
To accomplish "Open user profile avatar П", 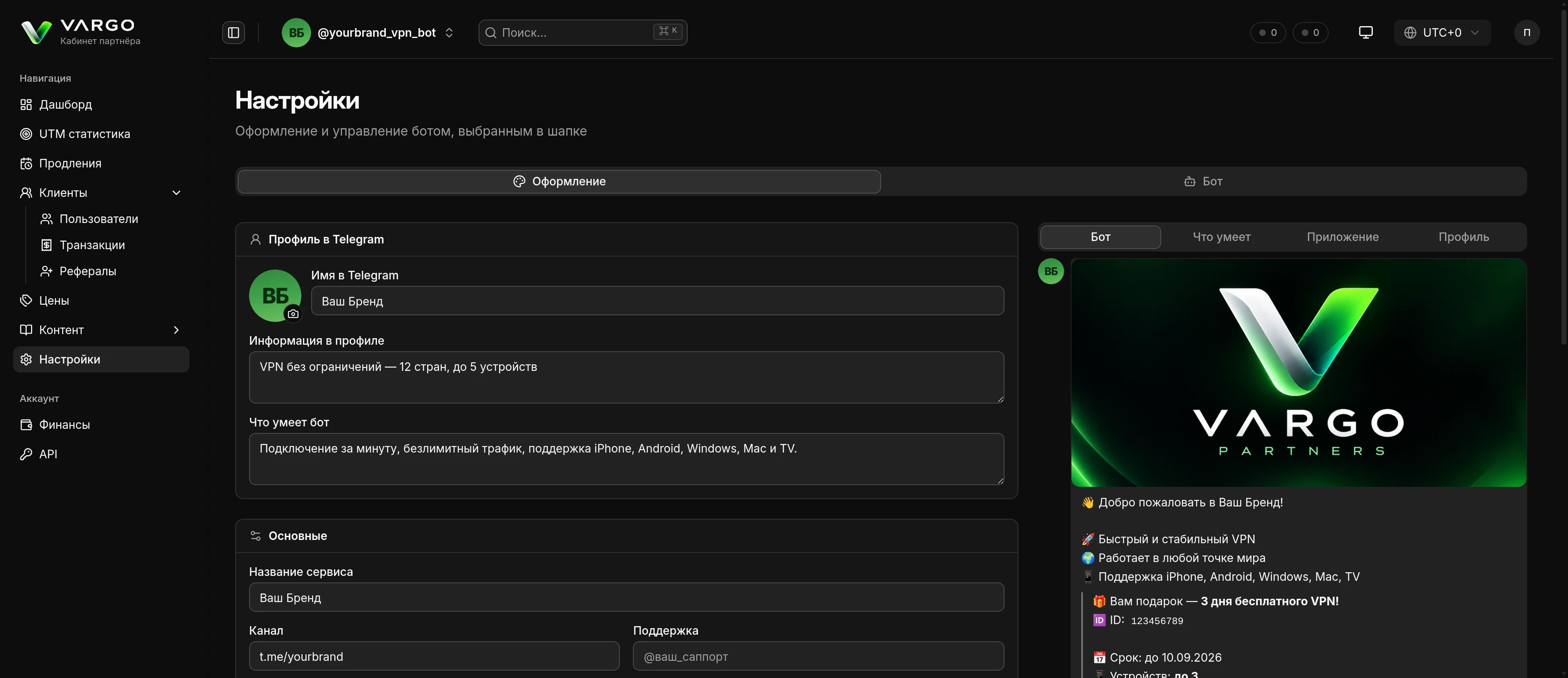I will pyautogui.click(x=1527, y=32).
